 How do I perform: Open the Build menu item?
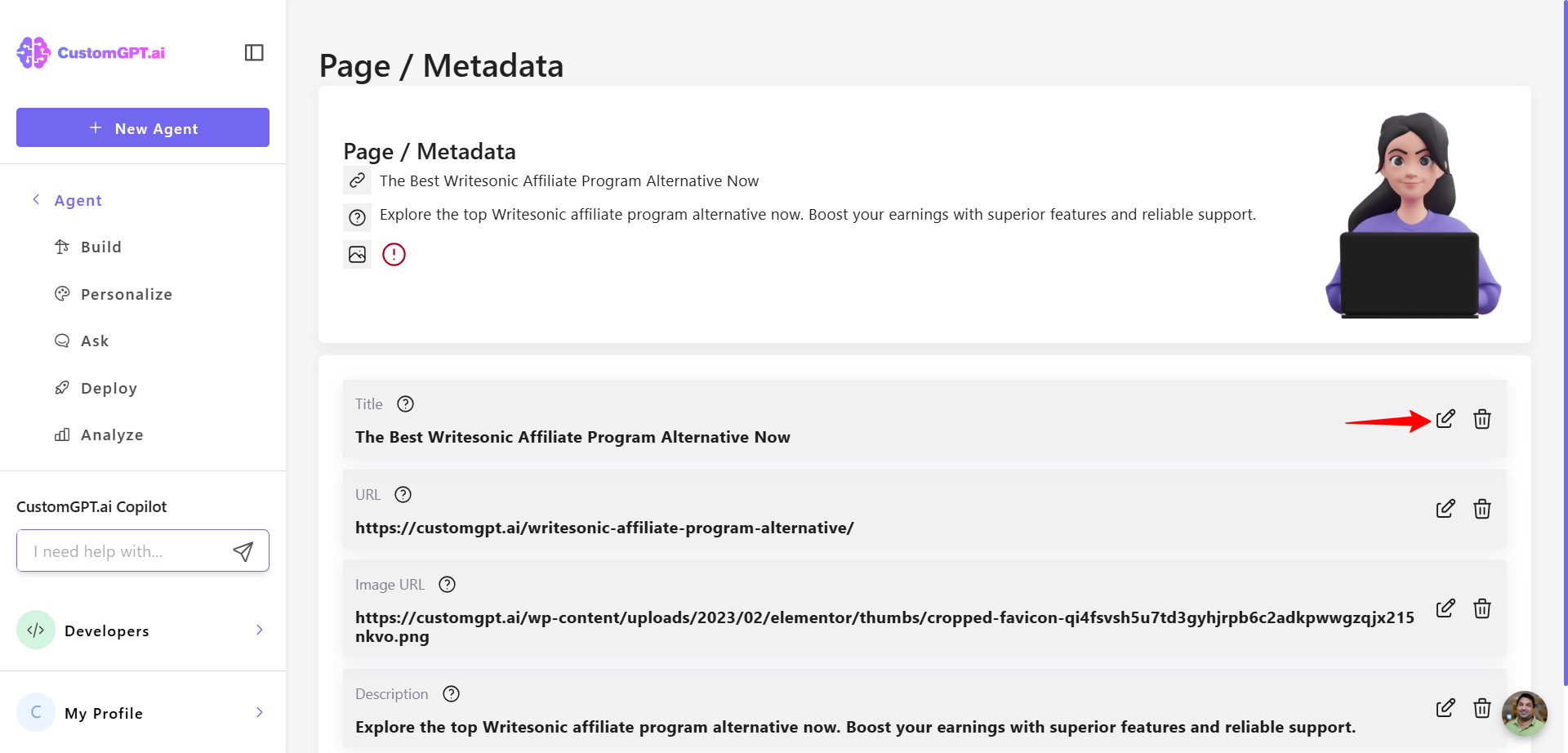pos(101,247)
